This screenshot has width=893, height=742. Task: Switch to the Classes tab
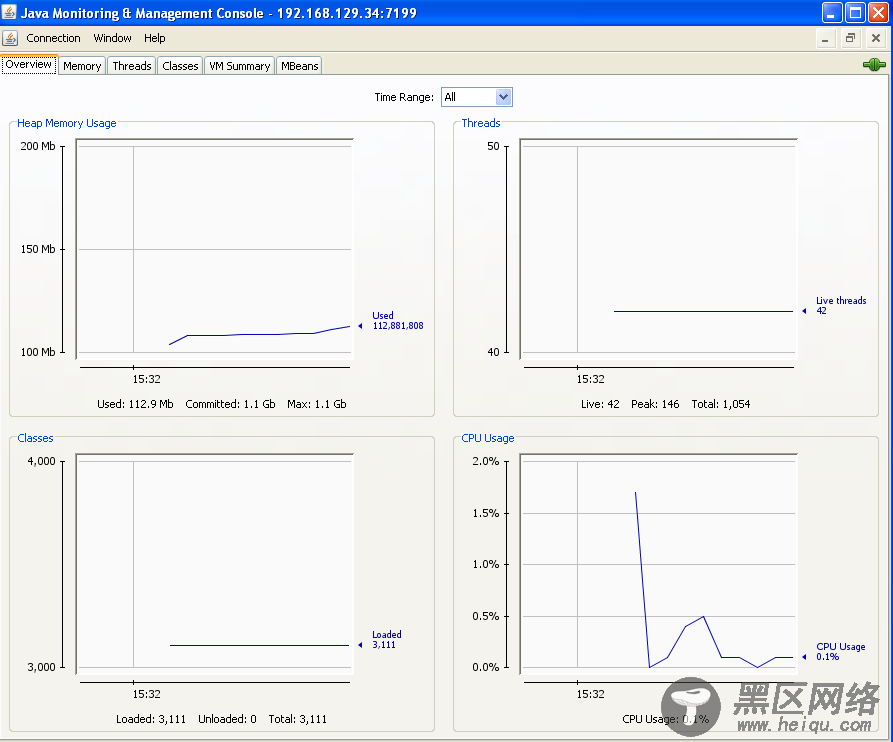[x=180, y=66]
